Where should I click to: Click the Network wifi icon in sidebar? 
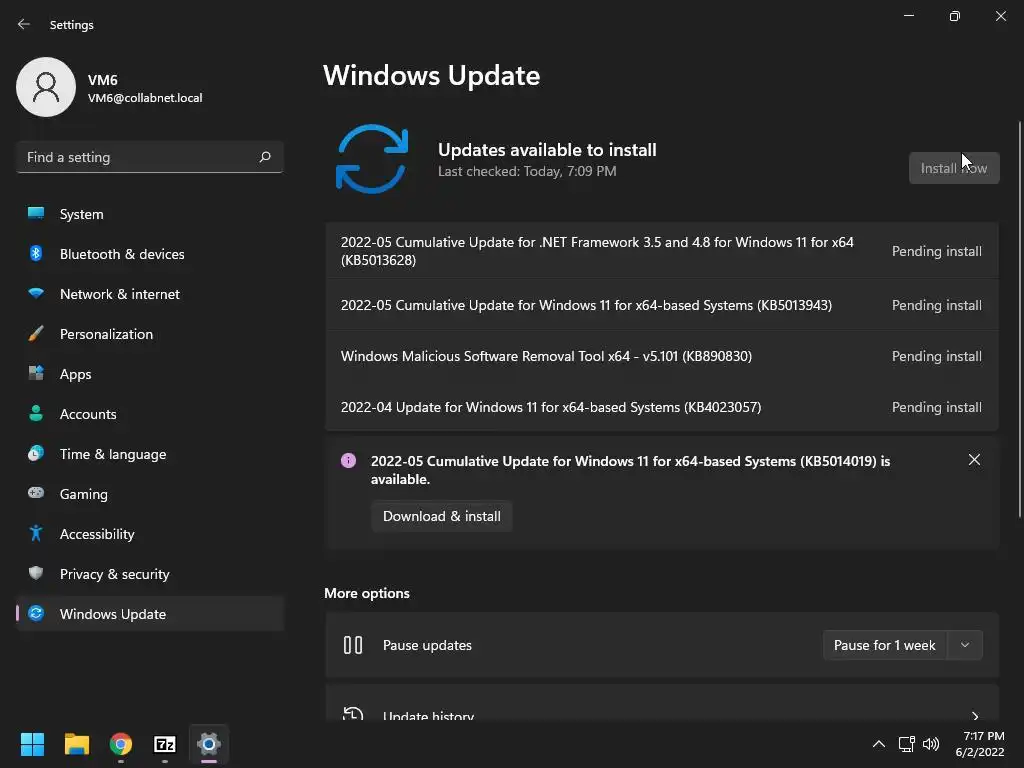tap(36, 293)
